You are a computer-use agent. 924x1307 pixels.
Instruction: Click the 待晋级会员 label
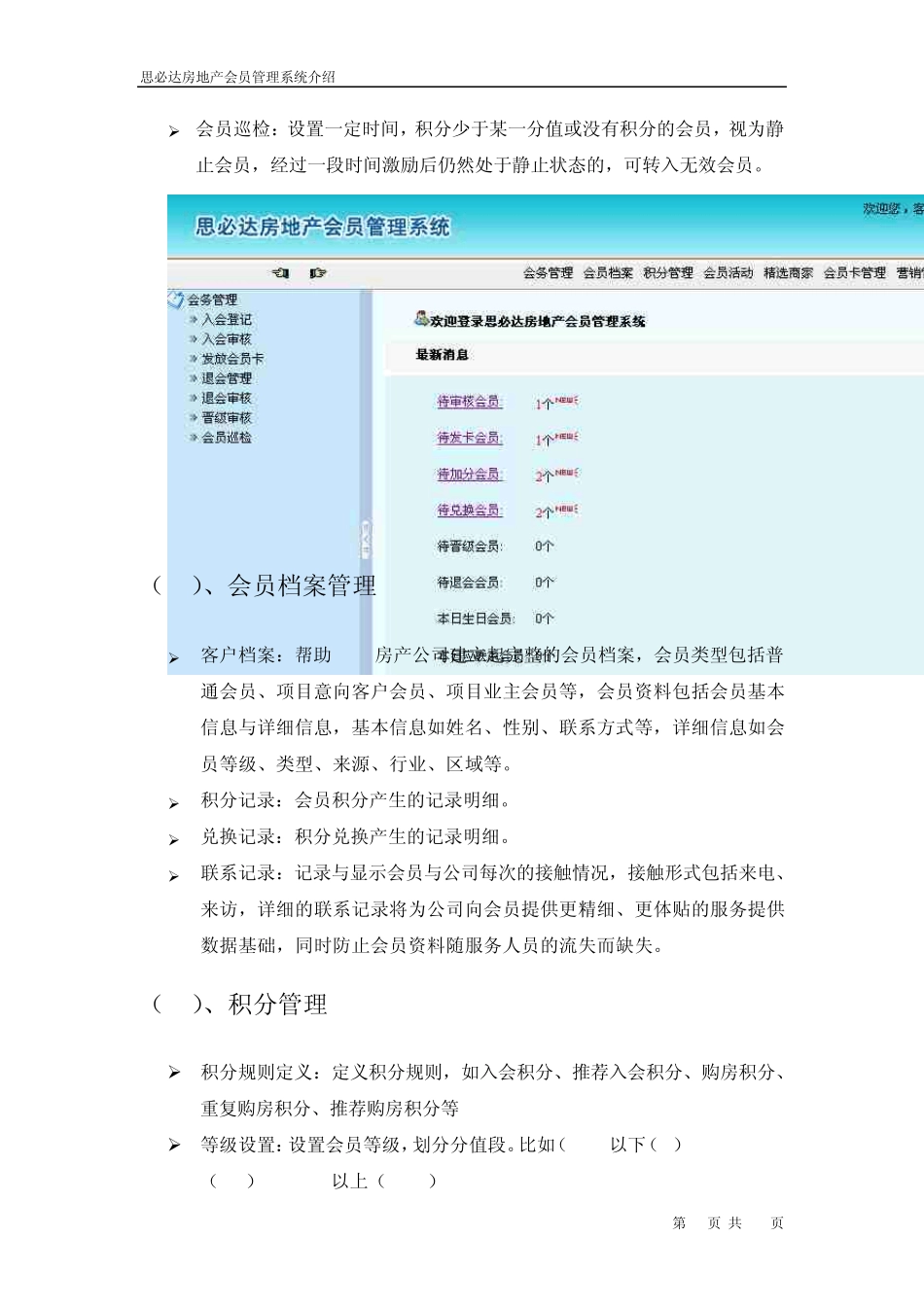469,547
